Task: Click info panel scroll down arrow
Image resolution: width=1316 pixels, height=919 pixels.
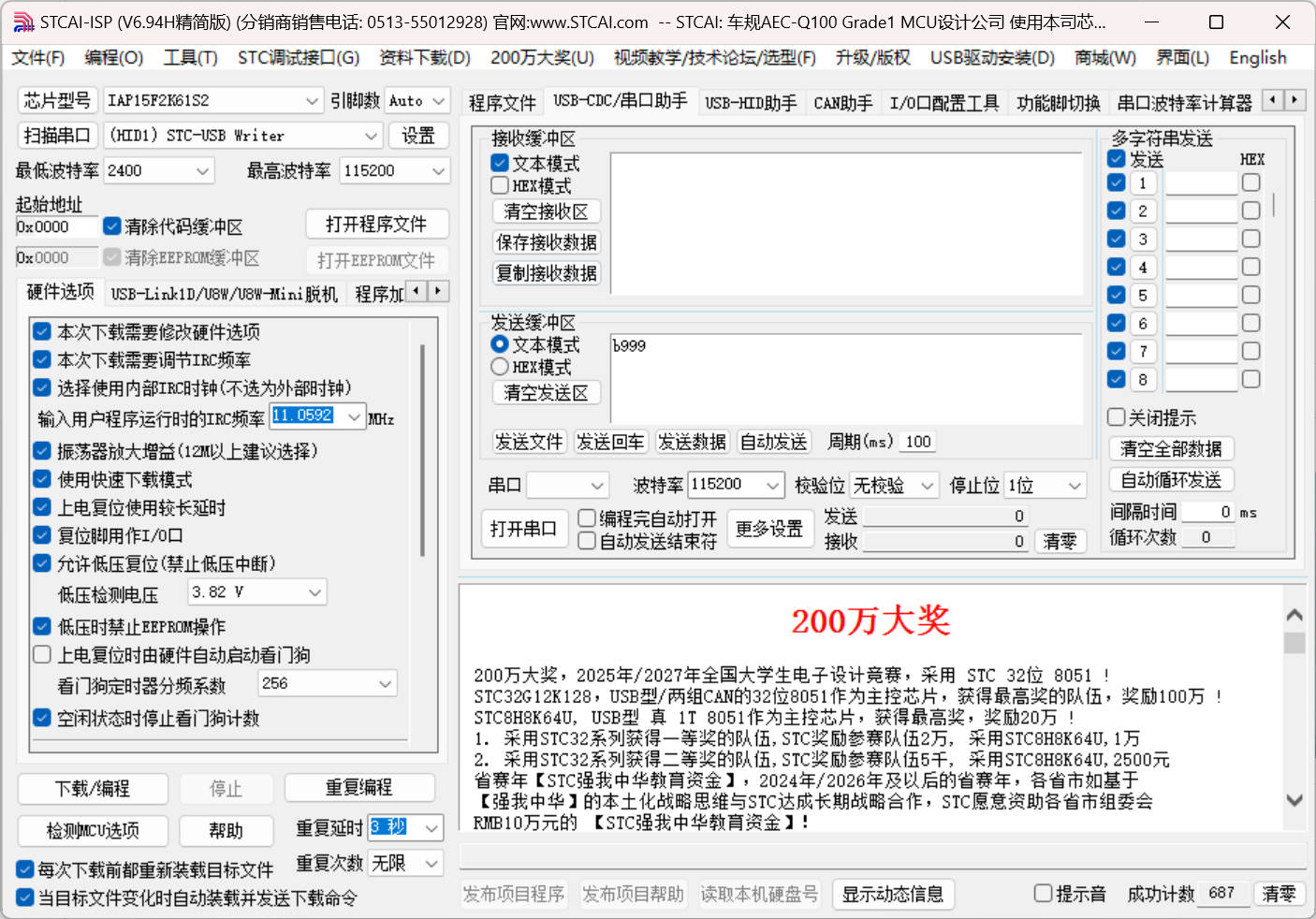Action: pyautogui.click(x=1294, y=800)
